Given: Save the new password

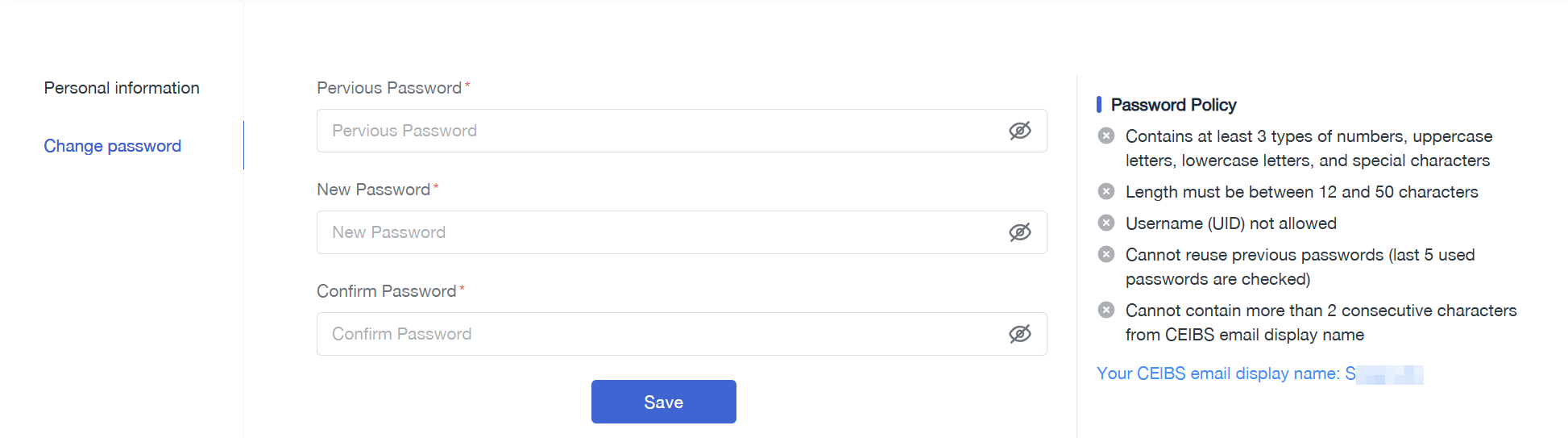Looking at the screenshot, I should click(664, 402).
